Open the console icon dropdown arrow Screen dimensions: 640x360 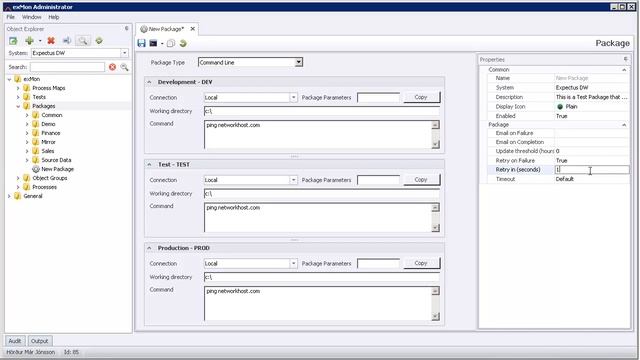(x=162, y=43)
